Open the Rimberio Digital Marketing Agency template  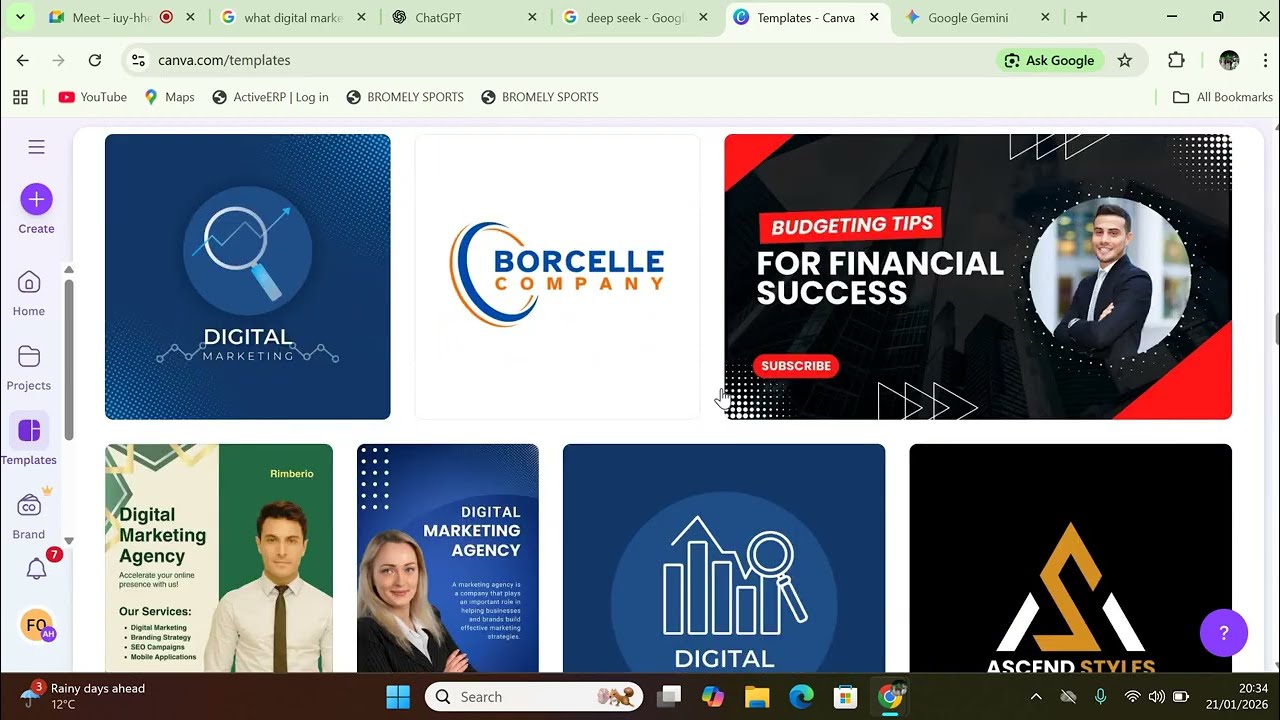(219, 558)
